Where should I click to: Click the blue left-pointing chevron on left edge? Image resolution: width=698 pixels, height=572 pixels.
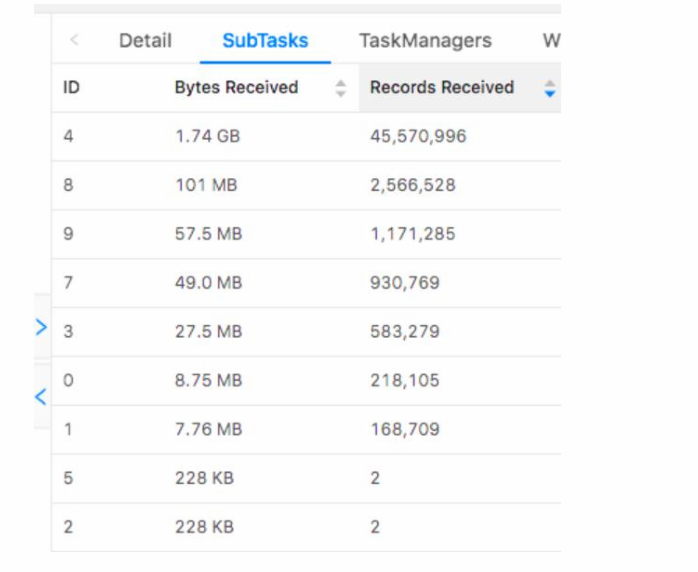point(41,397)
